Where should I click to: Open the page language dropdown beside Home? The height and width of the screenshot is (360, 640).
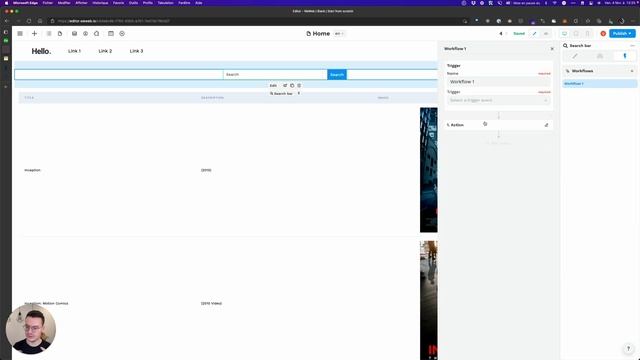coord(339,34)
